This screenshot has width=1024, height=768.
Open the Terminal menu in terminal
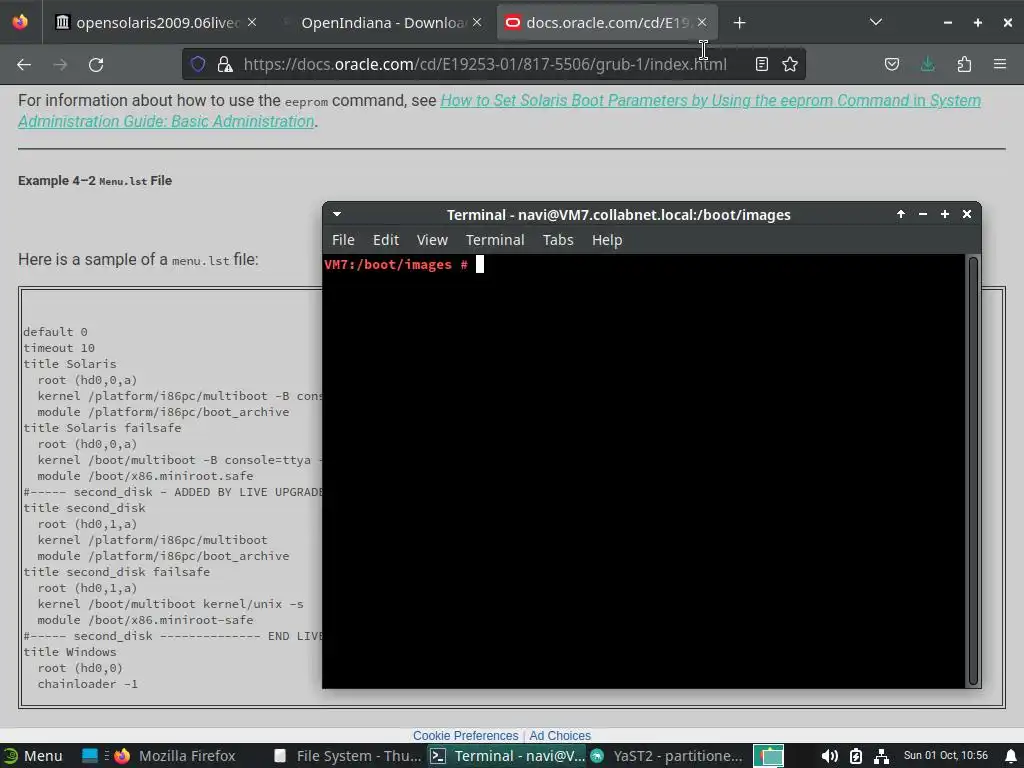coord(495,240)
